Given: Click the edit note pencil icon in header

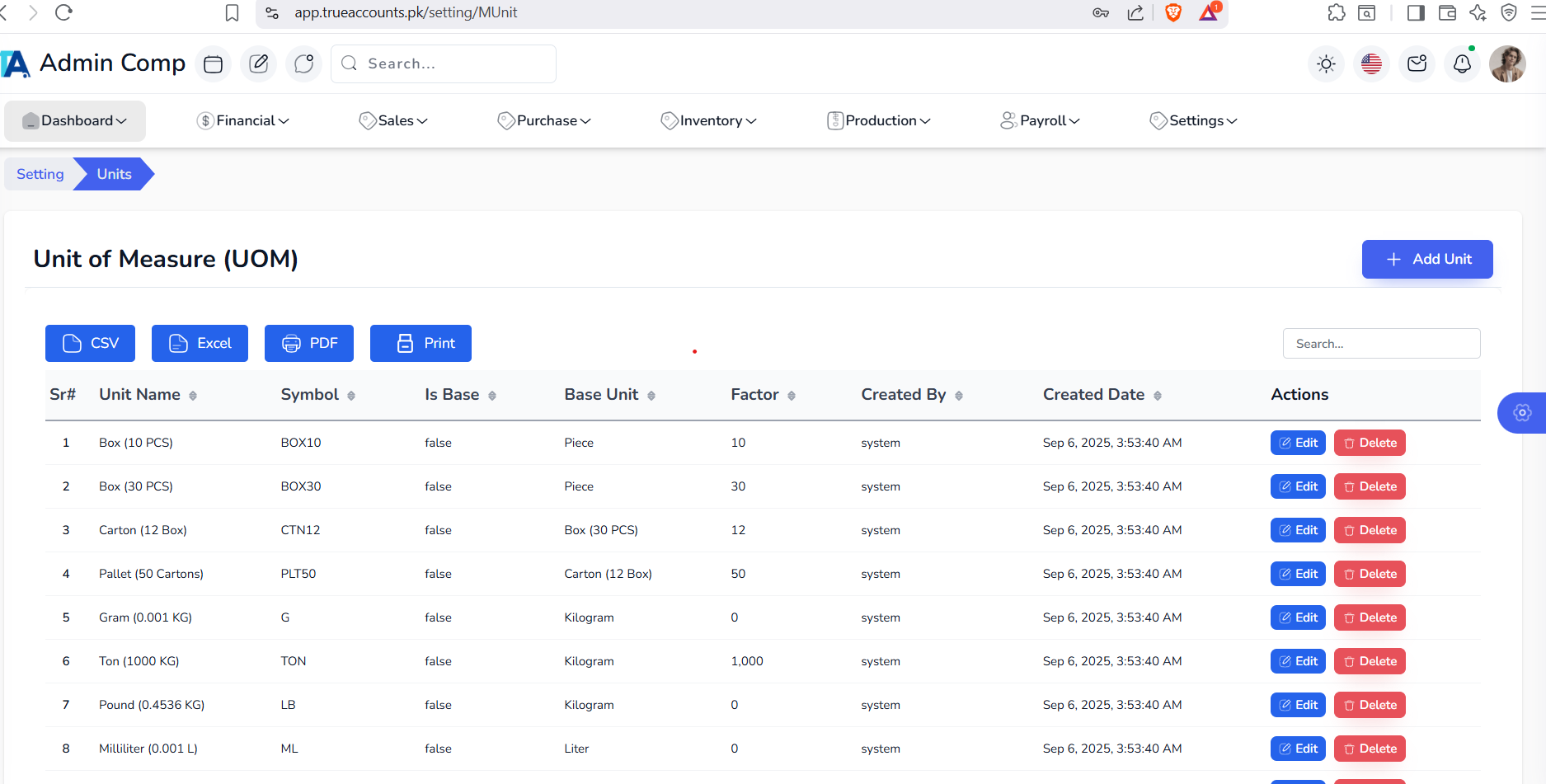Looking at the screenshot, I should [x=258, y=64].
